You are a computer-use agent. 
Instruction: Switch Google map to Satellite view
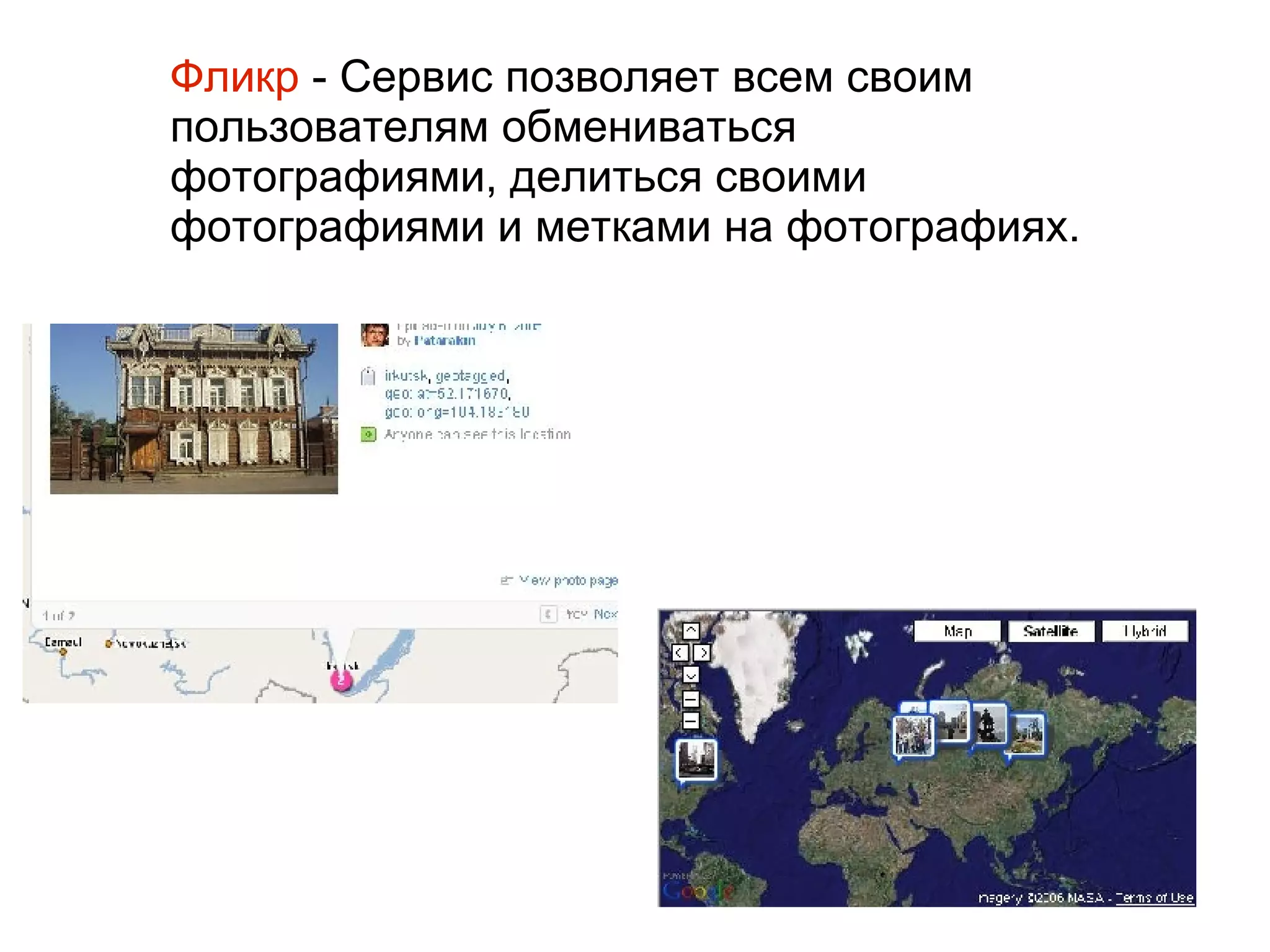pyautogui.click(x=1050, y=631)
